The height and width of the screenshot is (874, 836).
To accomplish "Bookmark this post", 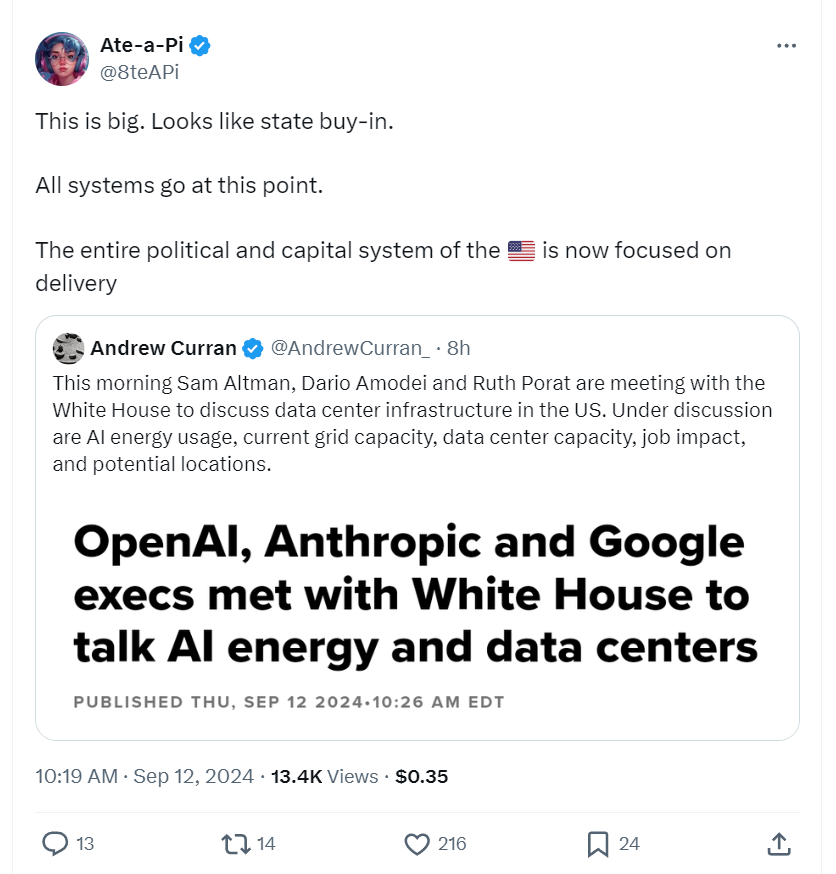I will pyautogui.click(x=598, y=844).
